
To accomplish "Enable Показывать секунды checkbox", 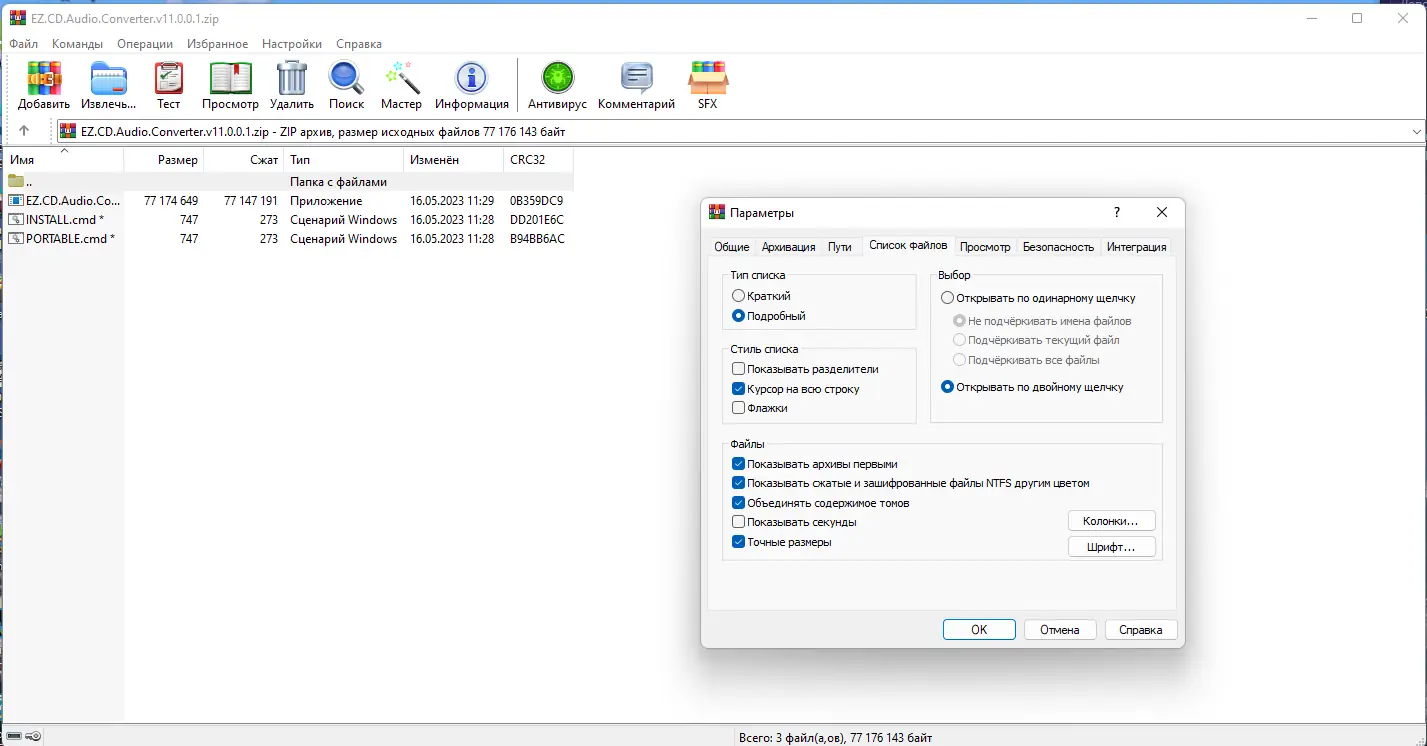I will pyautogui.click(x=739, y=522).
